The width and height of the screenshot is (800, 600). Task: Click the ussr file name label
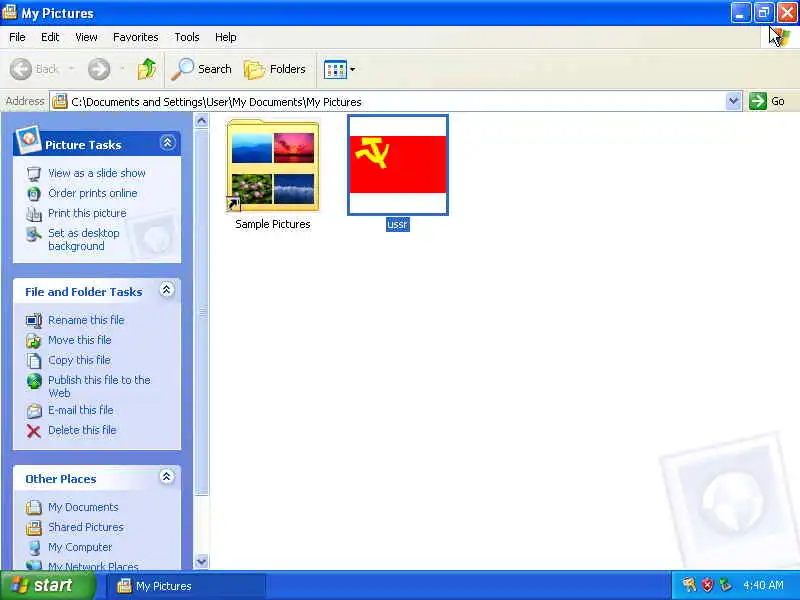point(398,224)
